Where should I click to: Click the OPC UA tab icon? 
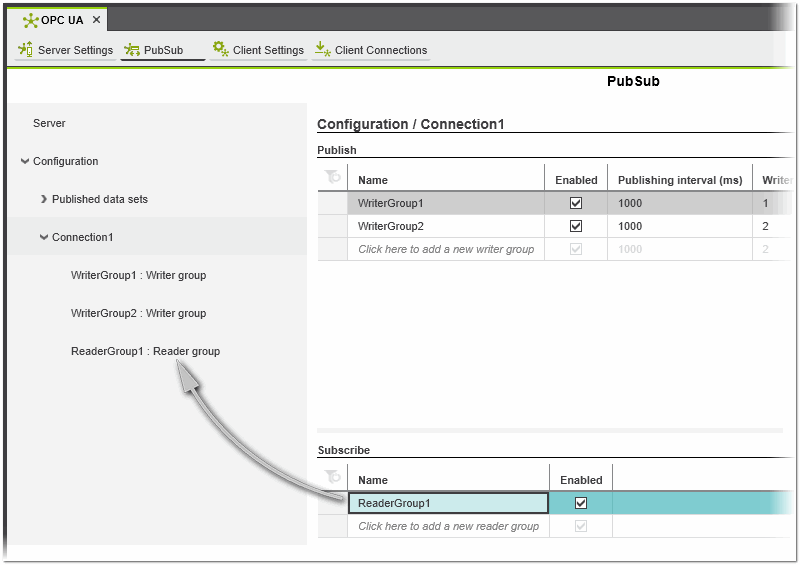pos(30,20)
